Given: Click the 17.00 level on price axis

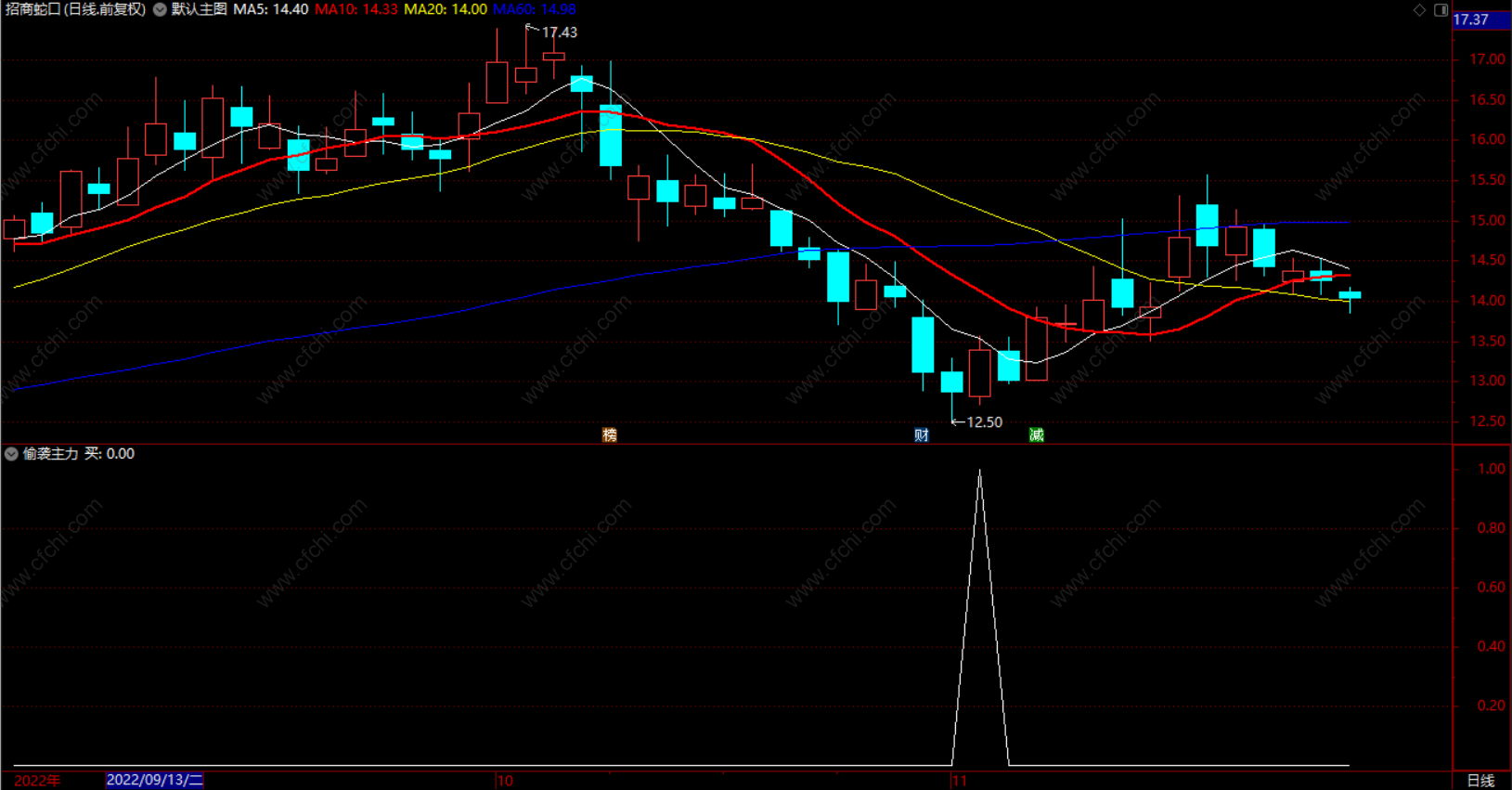Looking at the screenshot, I should (x=1487, y=59).
